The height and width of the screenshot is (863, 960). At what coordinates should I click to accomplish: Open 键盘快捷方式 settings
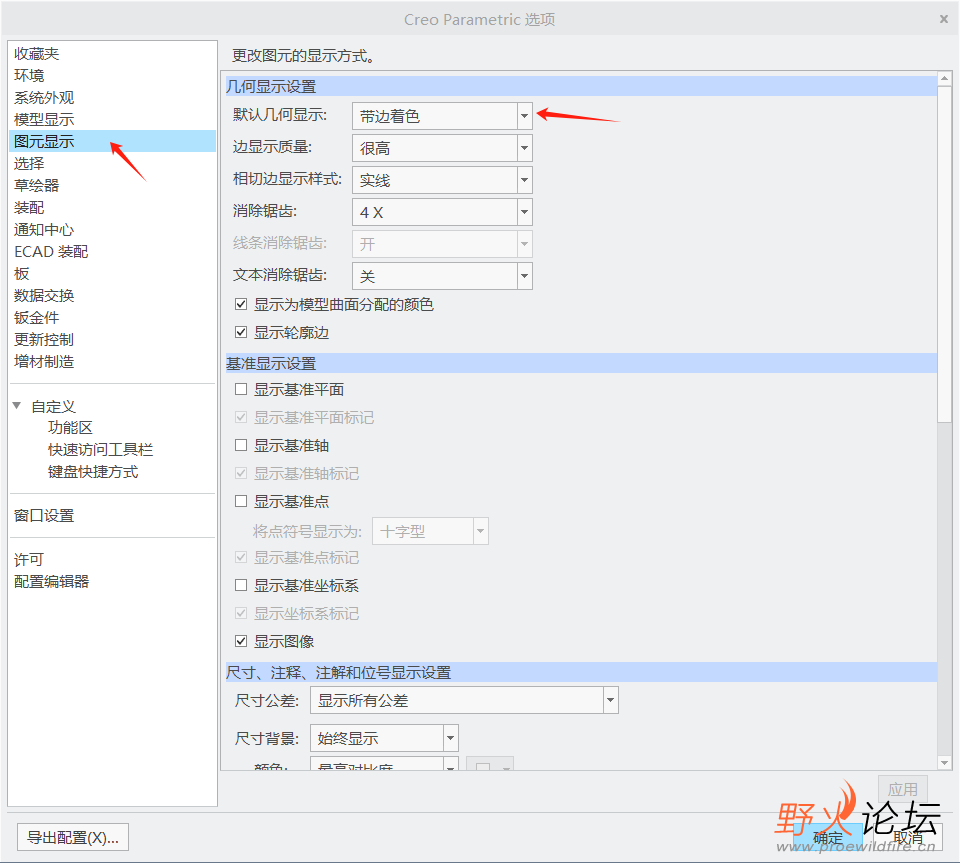(x=93, y=472)
